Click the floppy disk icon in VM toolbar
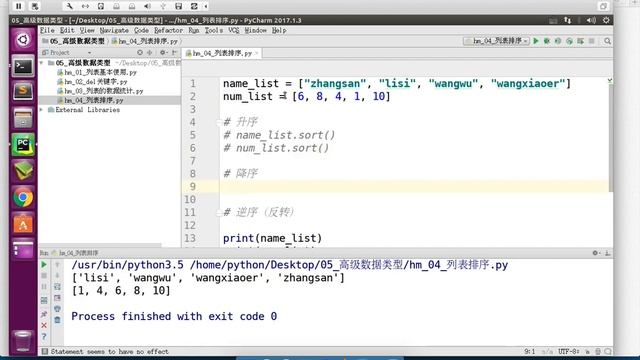Screen dimensions: 640x360 [x=178, y=6]
